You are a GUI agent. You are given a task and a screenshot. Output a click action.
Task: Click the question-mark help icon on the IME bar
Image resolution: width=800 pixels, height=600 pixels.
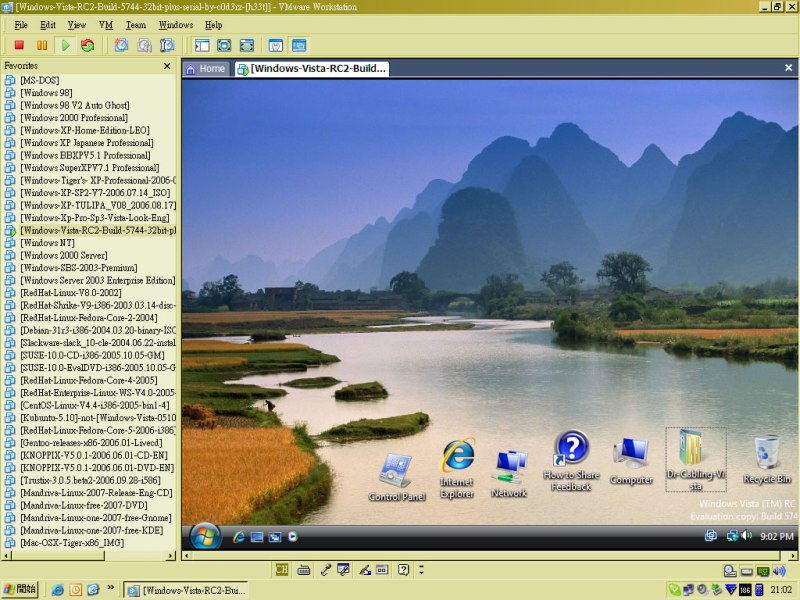tap(404, 570)
